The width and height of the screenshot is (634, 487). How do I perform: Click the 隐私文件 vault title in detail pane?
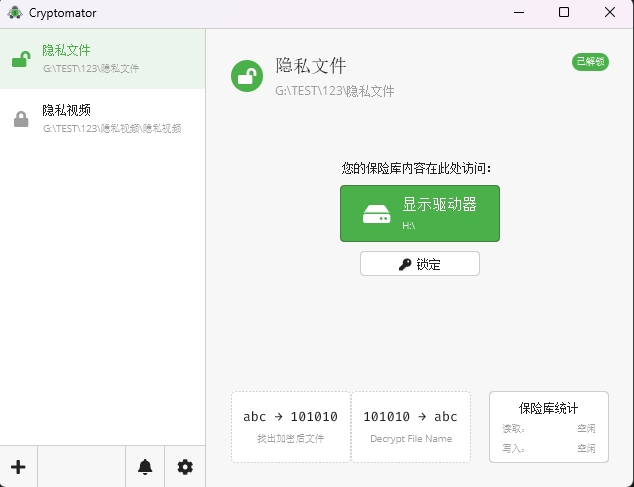311,66
